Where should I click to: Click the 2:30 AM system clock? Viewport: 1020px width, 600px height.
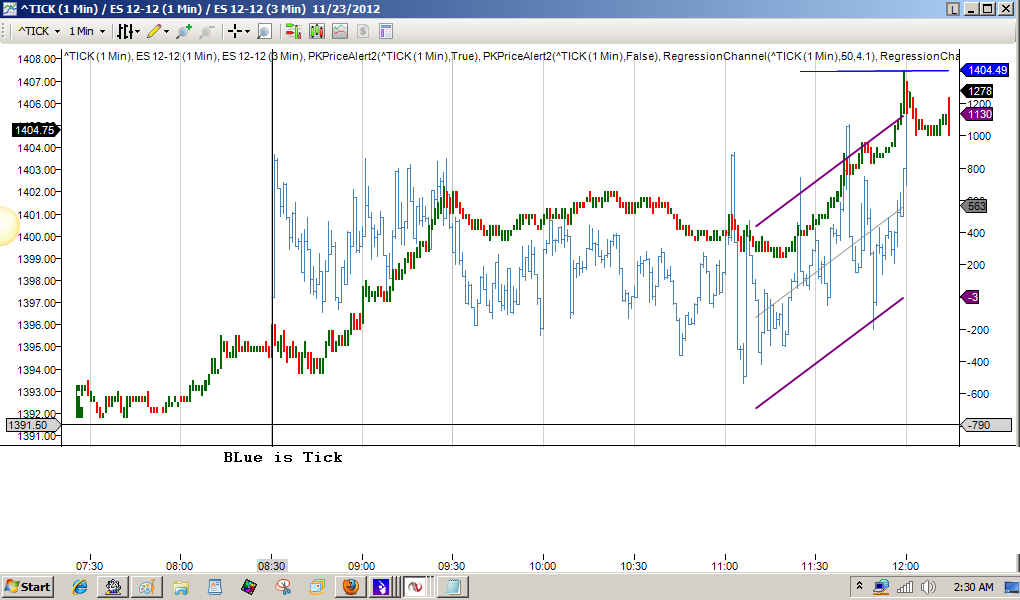[x=974, y=587]
